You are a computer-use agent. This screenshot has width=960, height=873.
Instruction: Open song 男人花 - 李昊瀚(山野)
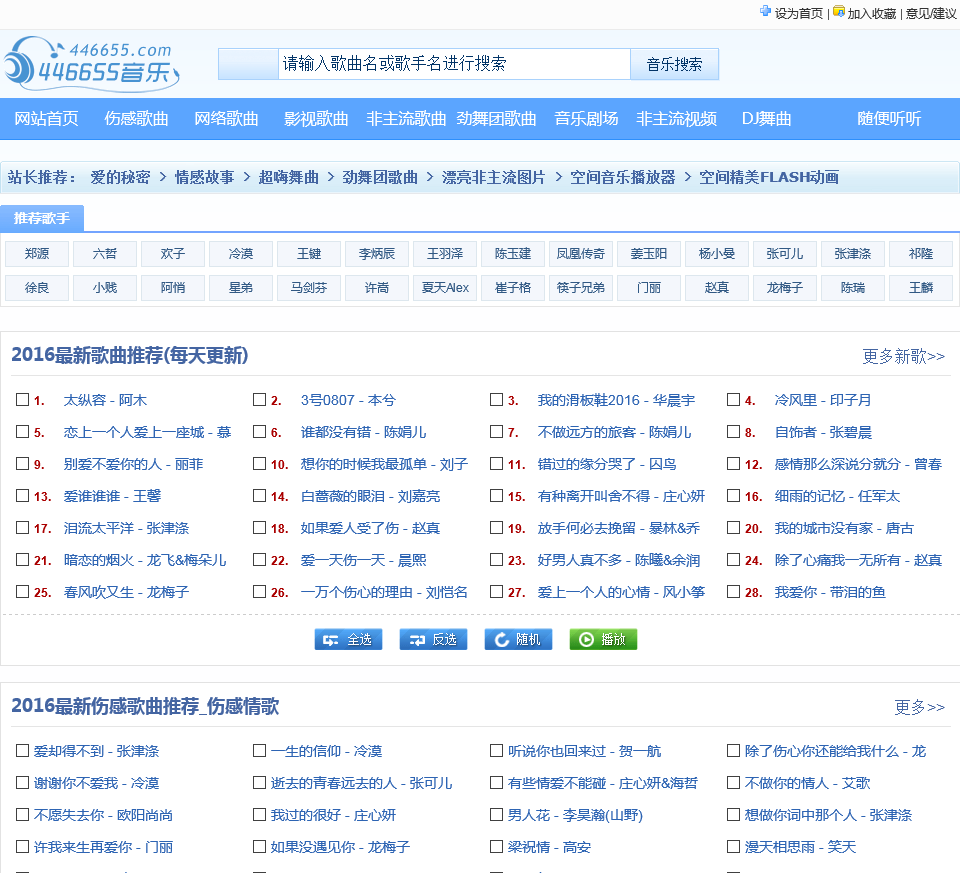click(575, 815)
